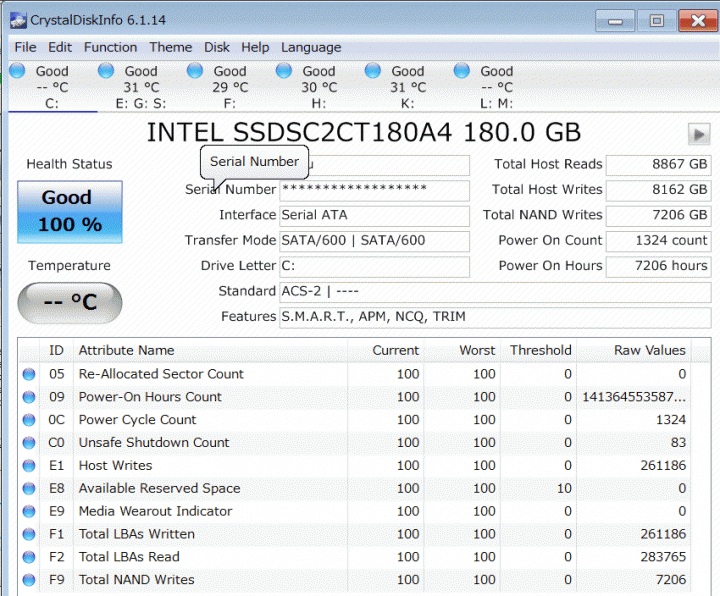
Task: Click the Health Status label
Action: pos(69,164)
